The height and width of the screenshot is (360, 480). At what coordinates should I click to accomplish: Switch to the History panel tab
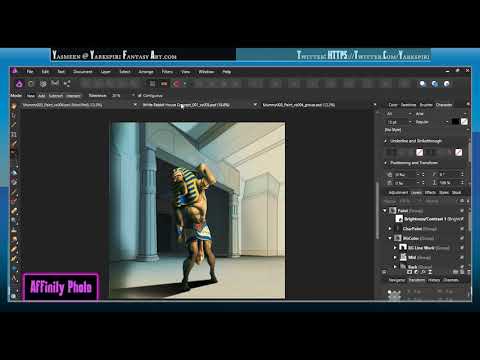(434, 280)
